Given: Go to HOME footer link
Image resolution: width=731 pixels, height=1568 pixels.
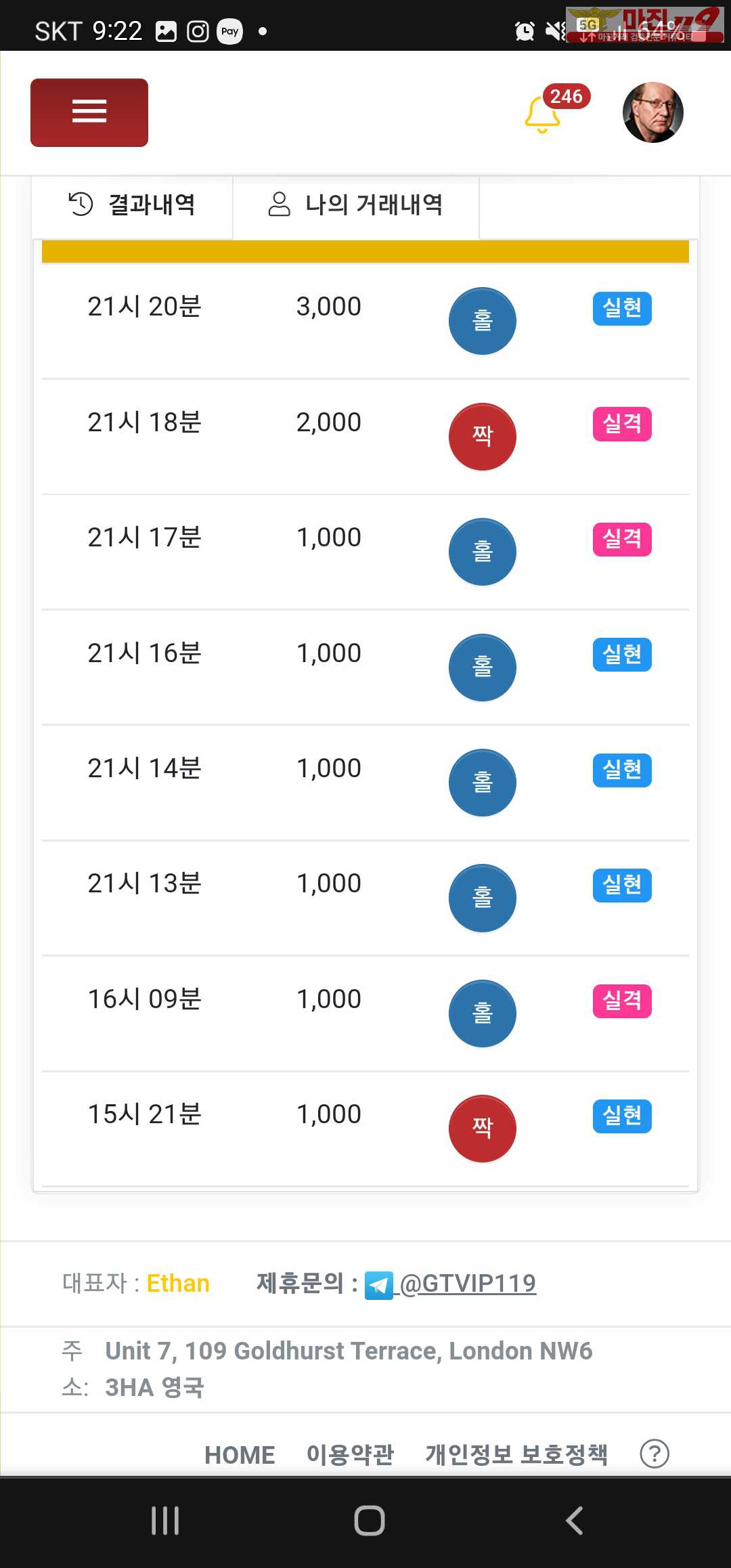Looking at the screenshot, I should click(240, 1455).
